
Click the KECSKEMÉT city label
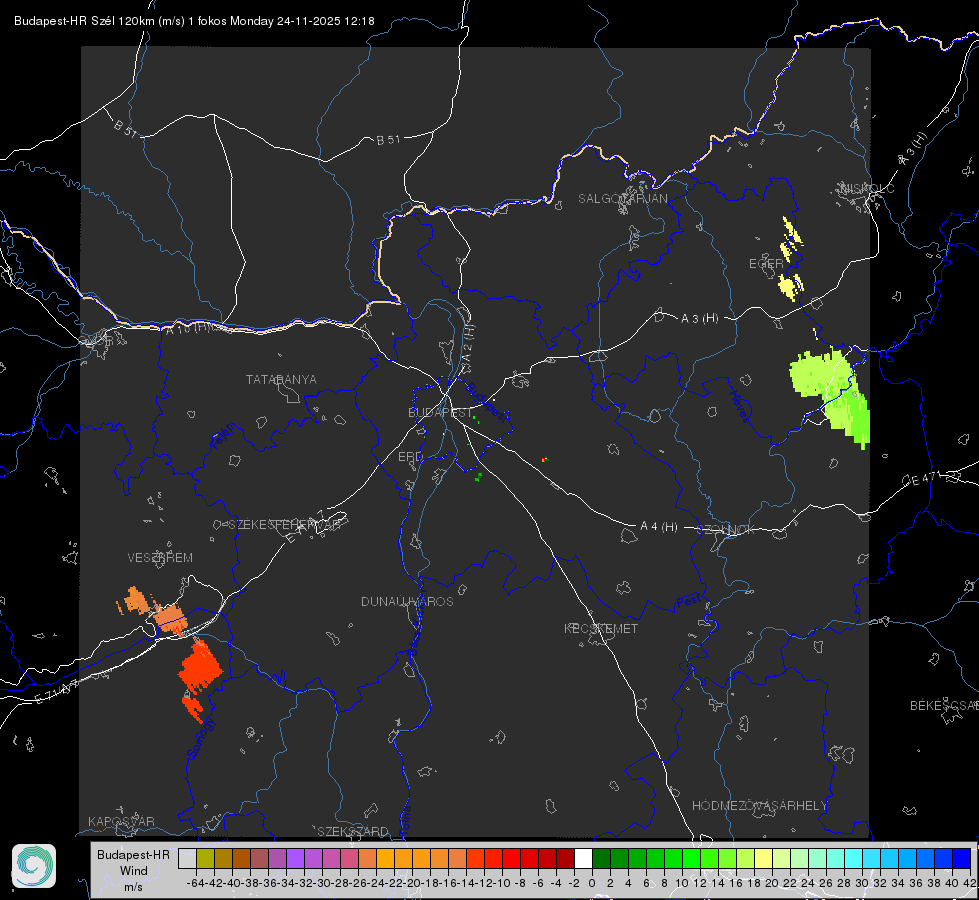pyautogui.click(x=601, y=628)
